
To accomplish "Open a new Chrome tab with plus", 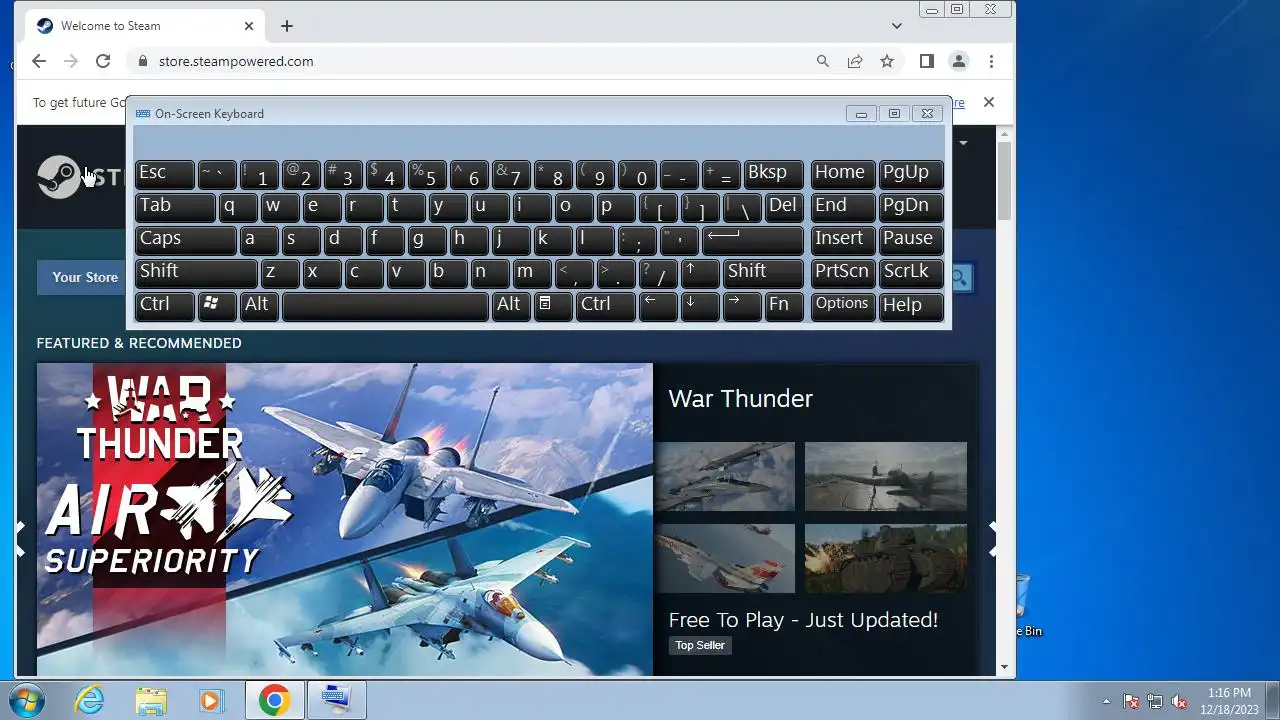I will click(x=287, y=26).
